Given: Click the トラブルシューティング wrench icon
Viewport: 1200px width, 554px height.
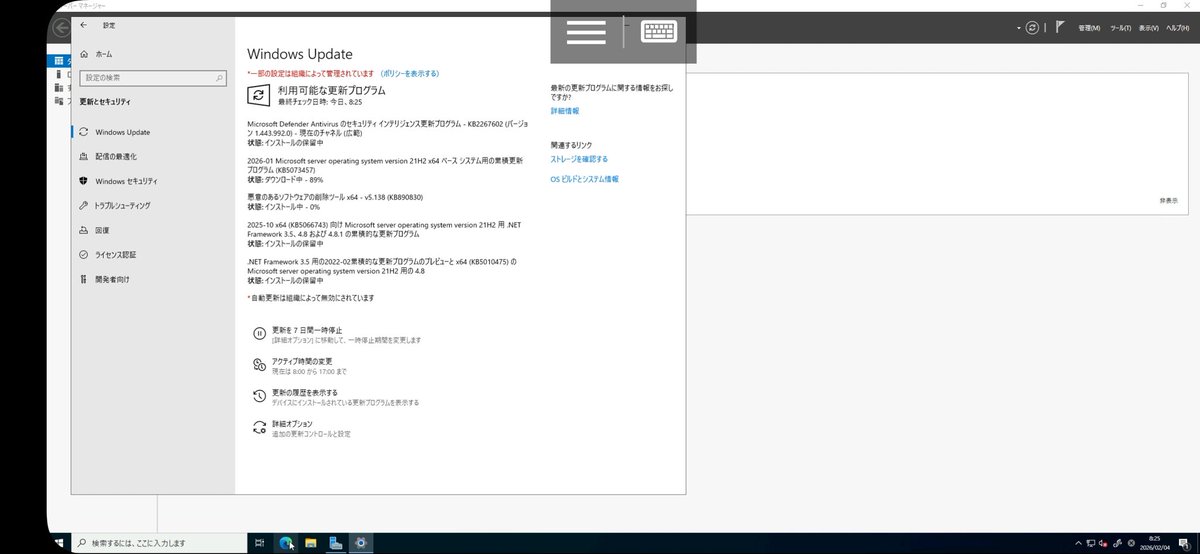Looking at the screenshot, I should [85, 205].
